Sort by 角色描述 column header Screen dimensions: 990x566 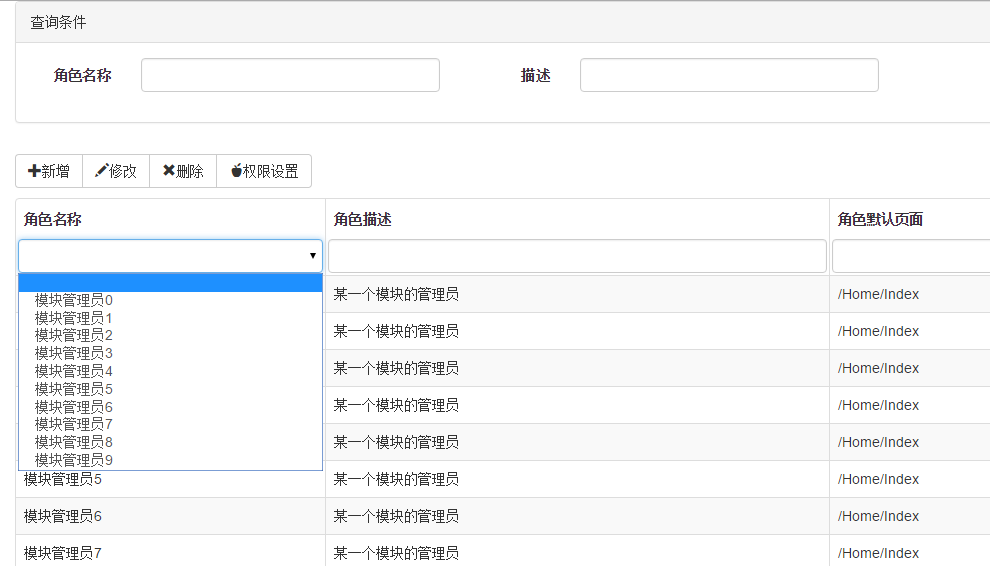(x=362, y=219)
